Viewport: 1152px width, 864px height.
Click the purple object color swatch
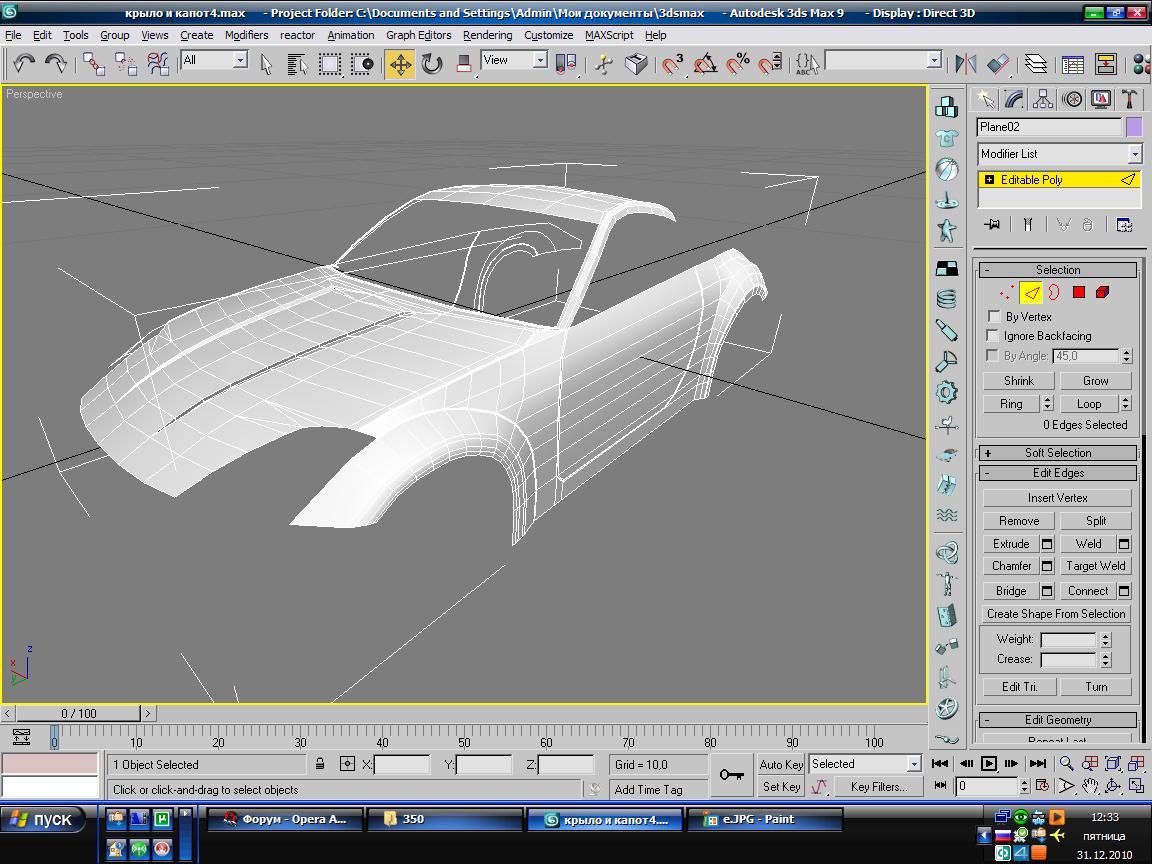point(1133,127)
